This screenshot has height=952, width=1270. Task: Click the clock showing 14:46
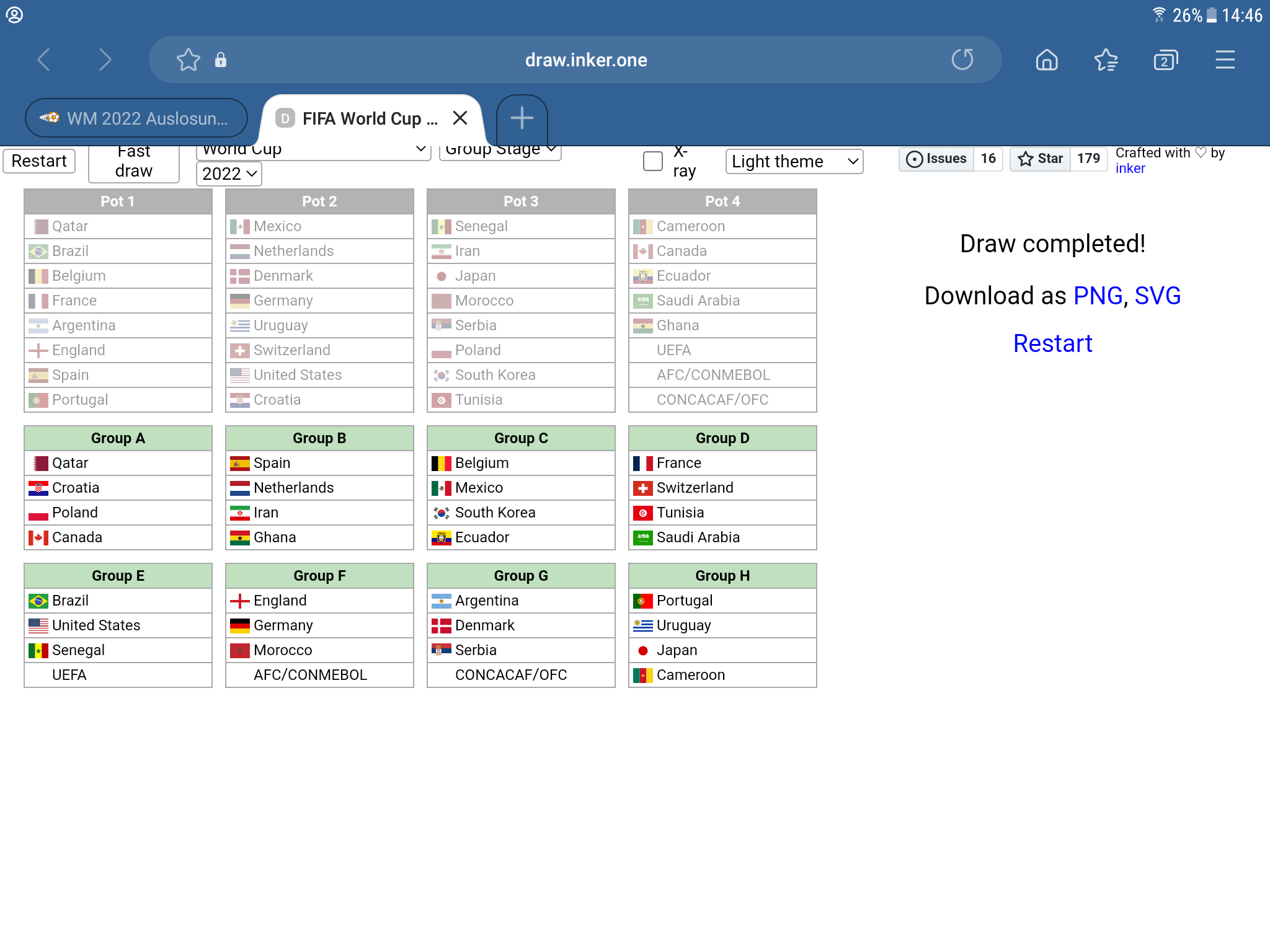tap(1241, 15)
